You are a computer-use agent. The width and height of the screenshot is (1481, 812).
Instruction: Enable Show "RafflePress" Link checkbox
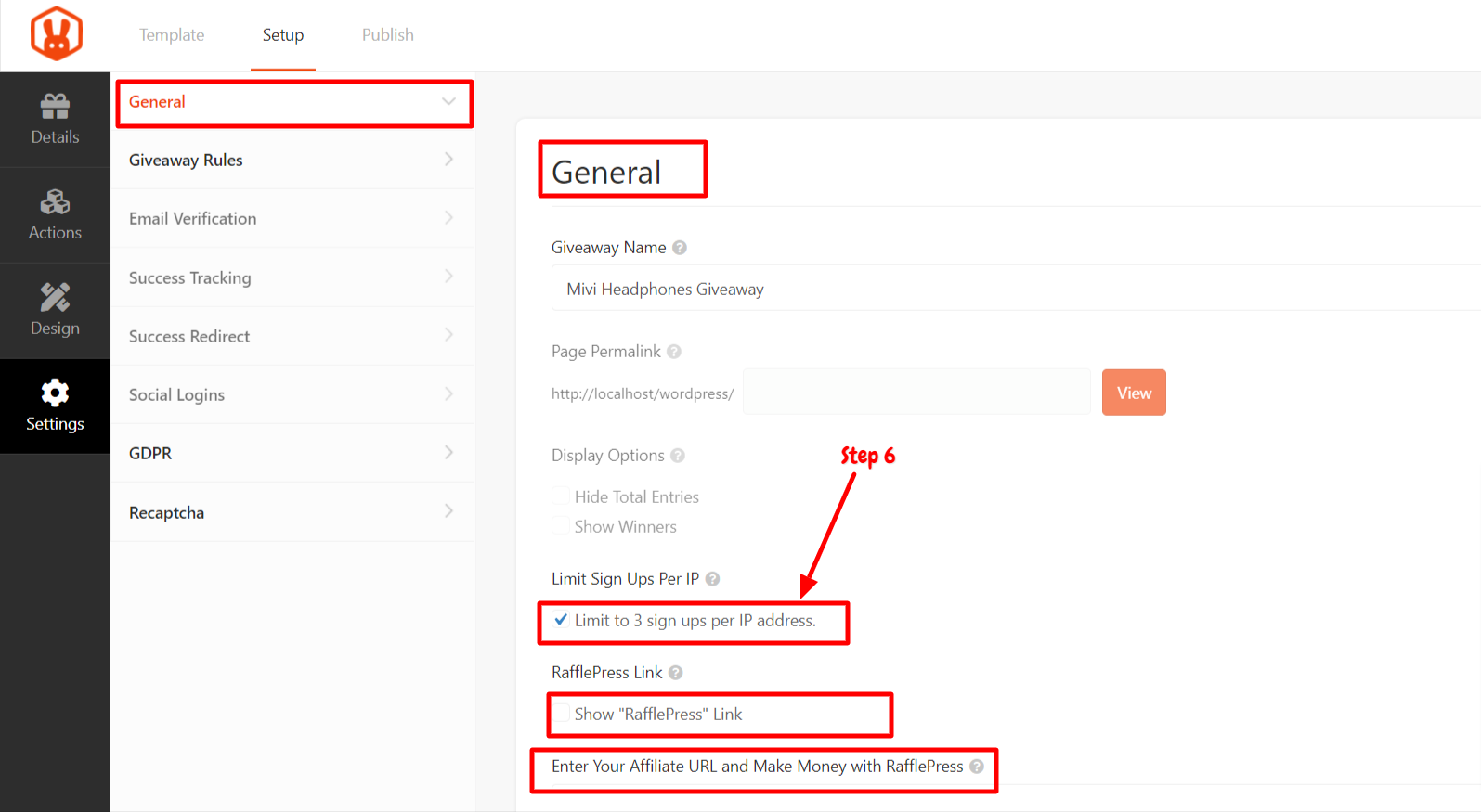[x=561, y=714]
